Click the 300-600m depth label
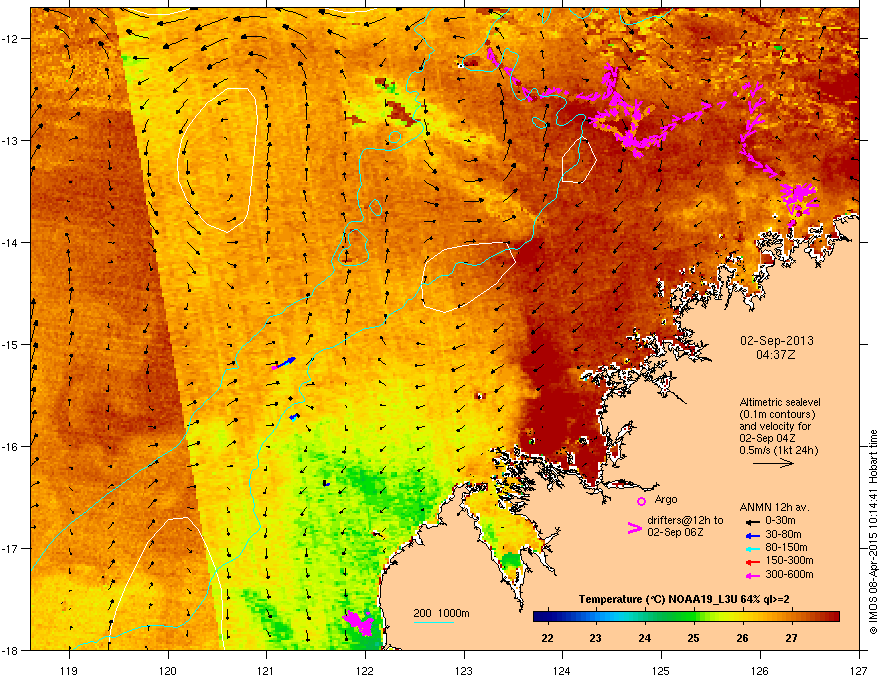This screenshot has height=680, width=880. coord(789,575)
